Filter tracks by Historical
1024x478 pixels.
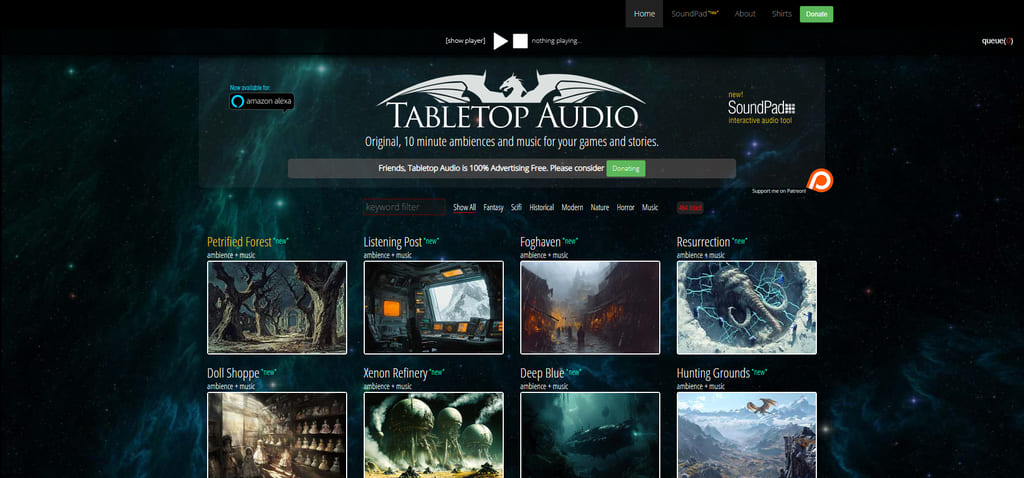[541, 208]
